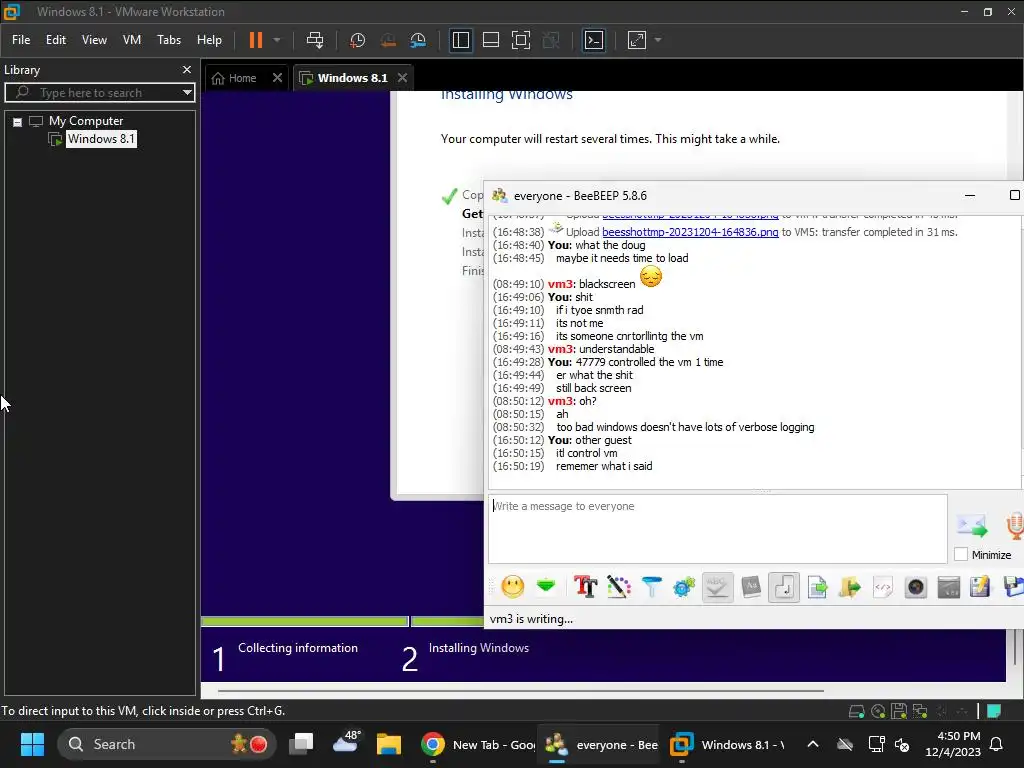Toggle the spell checking ABC icon

[x=717, y=587]
